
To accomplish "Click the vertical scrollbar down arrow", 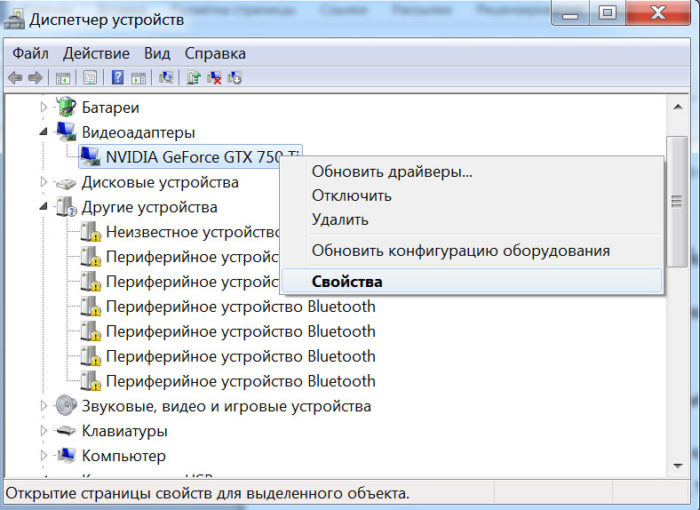I will pos(678,466).
